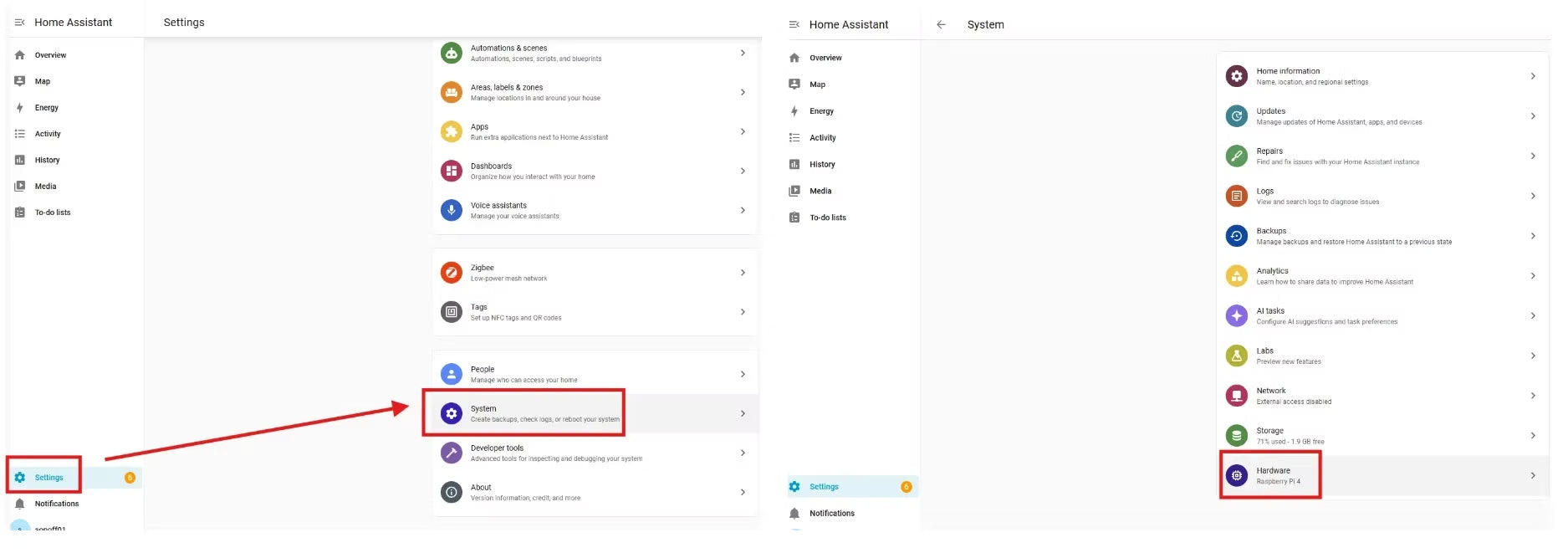
Task: Click the Home information icon in System window
Action: click(1236, 76)
